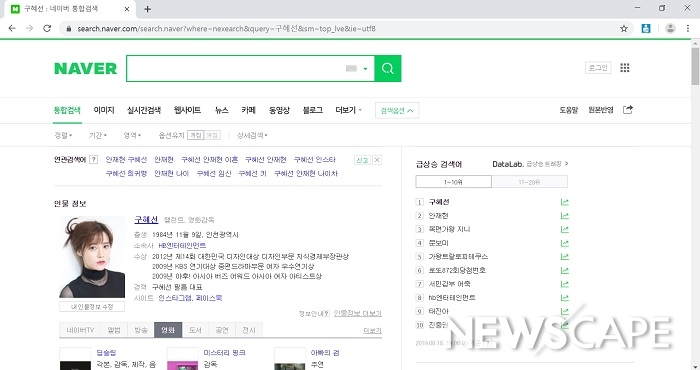The height and width of the screenshot is (370, 700).
Task: Open the 정렬 sort dropdown
Action: 63,135
